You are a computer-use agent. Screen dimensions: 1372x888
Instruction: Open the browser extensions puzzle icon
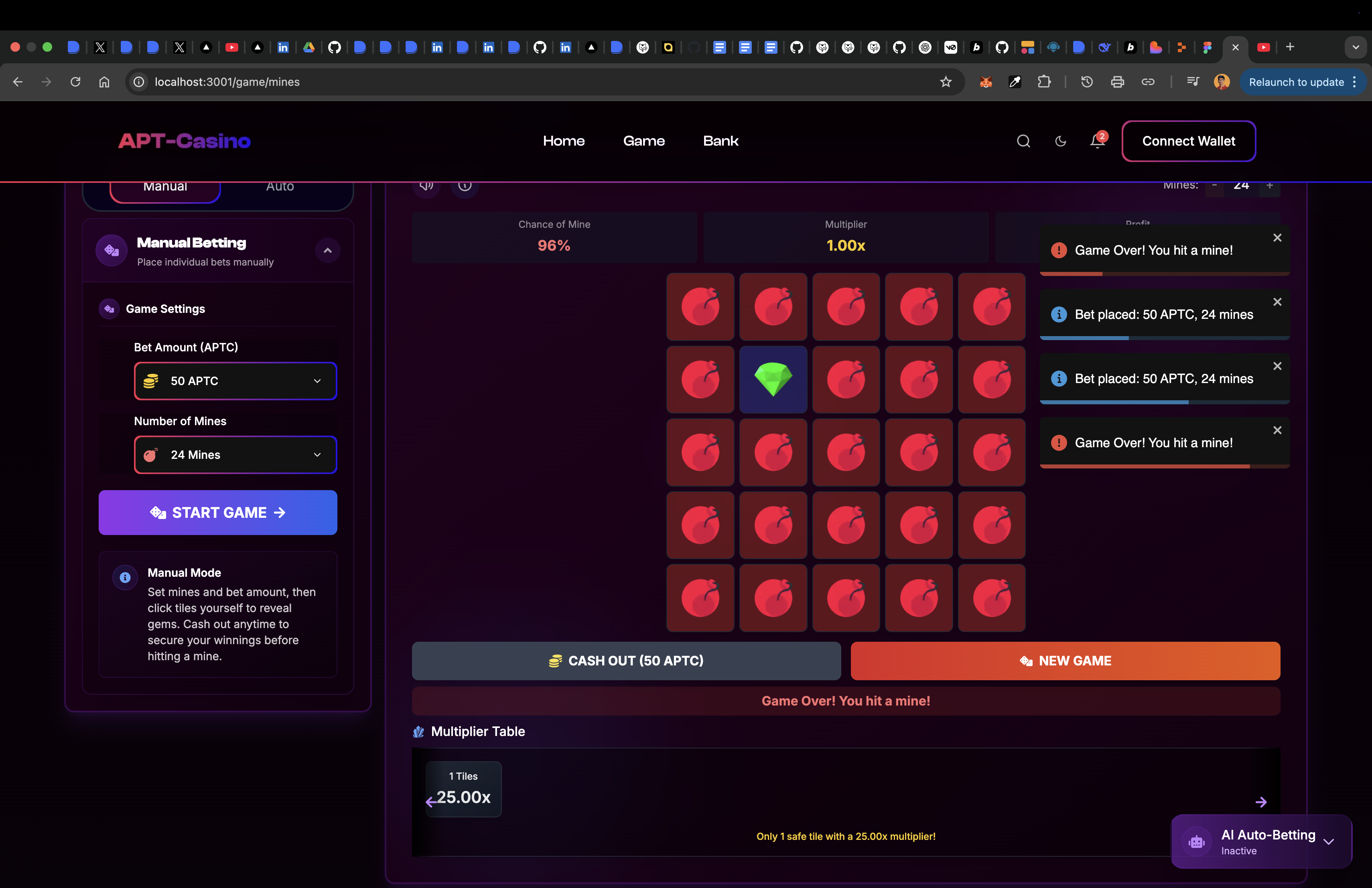click(x=1044, y=82)
